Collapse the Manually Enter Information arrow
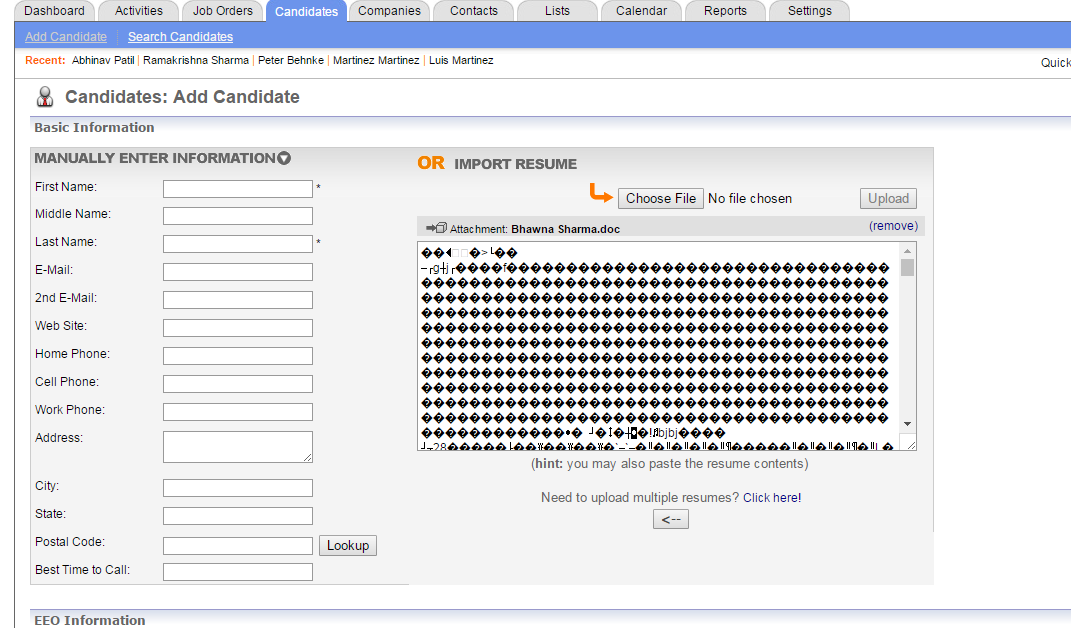The width and height of the screenshot is (1071, 628). pos(284,158)
